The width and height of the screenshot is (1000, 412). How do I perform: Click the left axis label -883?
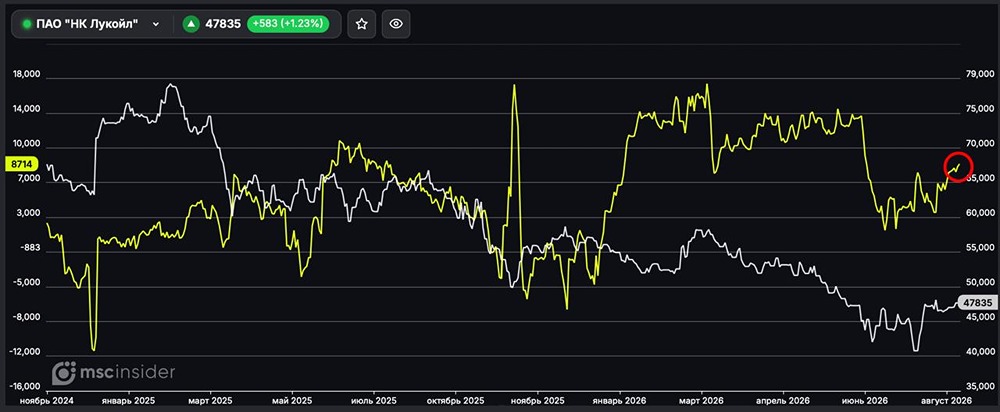pyautogui.click(x=31, y=248)
